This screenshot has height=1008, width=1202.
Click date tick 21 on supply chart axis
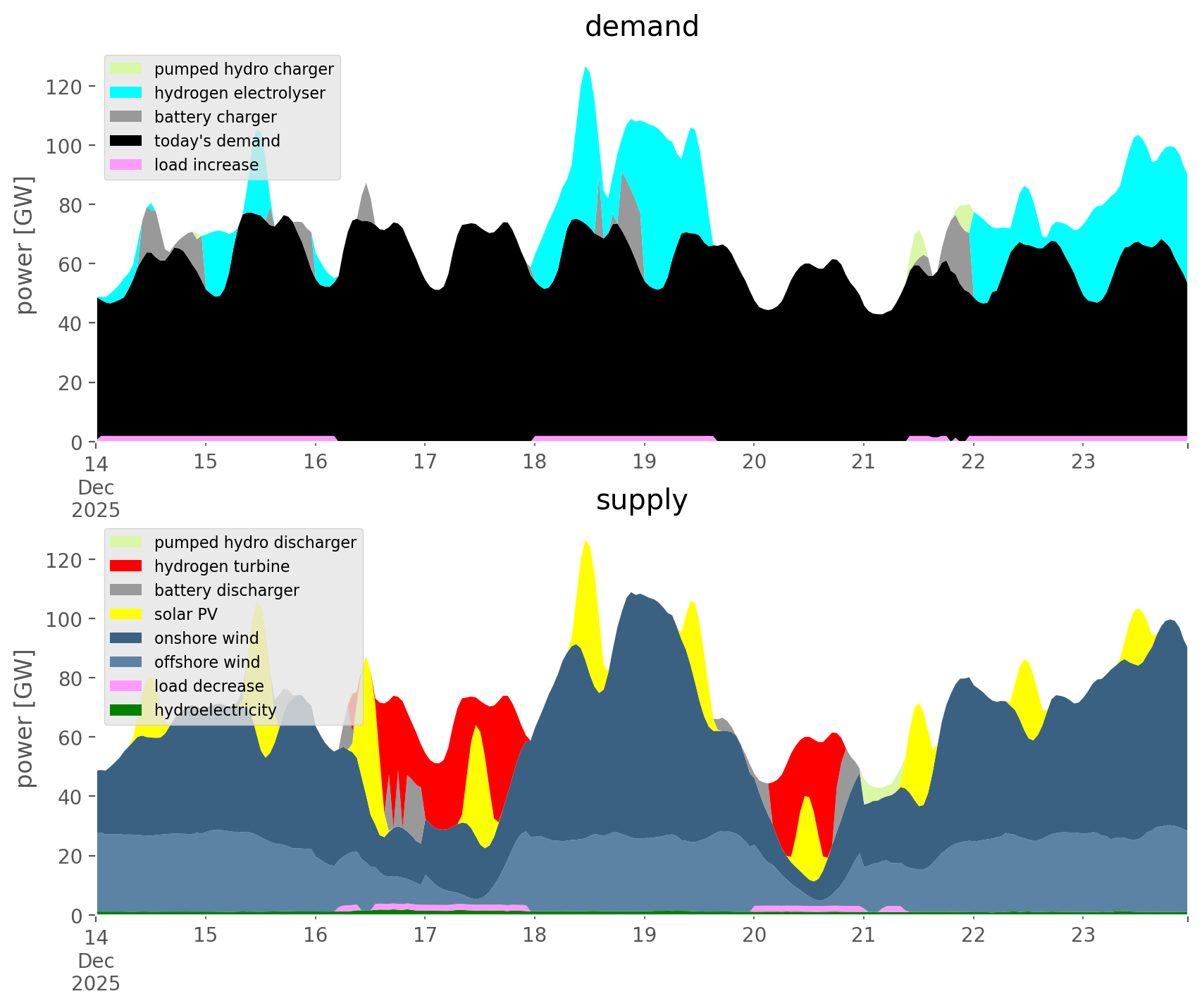pyautogui.click(x=863, y=935)
